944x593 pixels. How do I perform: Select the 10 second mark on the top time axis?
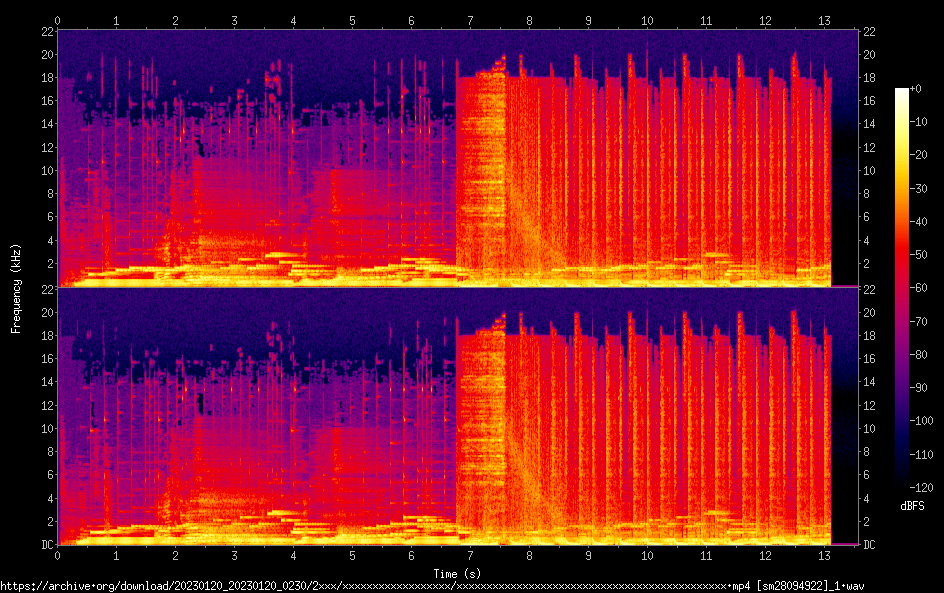pos(647,20)
